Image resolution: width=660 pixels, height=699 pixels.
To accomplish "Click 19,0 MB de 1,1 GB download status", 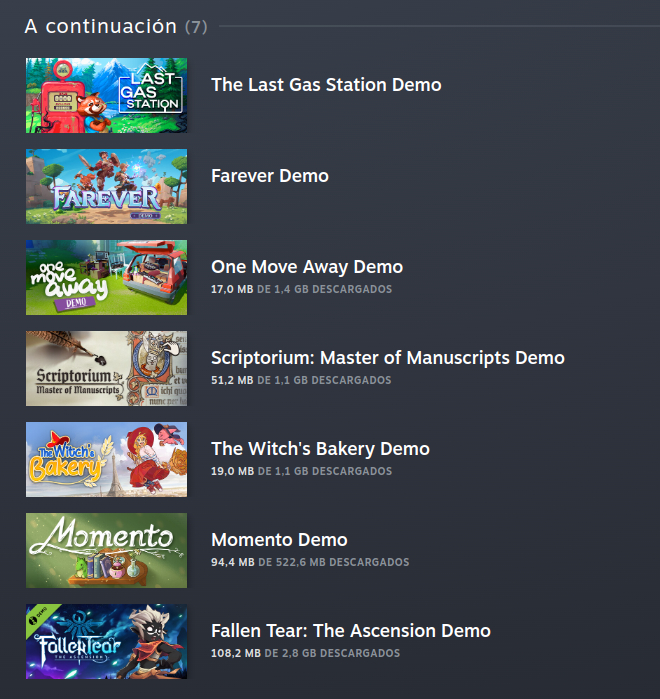I will coord(302,471).
